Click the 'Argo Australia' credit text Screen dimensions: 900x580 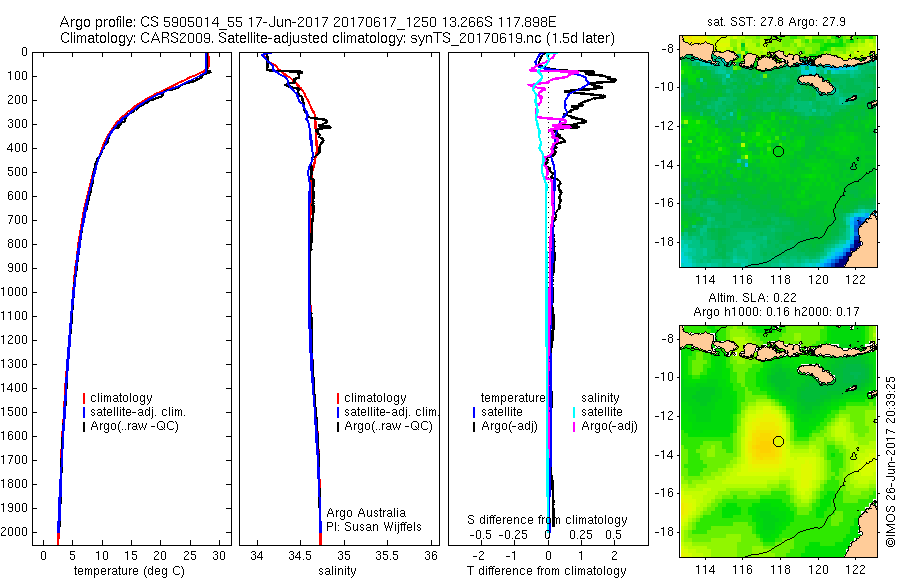point(366,513)
